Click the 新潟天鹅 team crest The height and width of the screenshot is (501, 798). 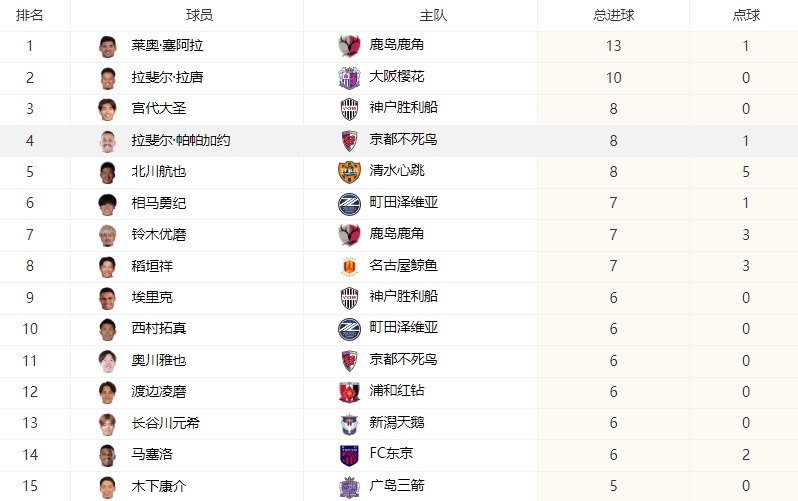[x=349, y=423]
